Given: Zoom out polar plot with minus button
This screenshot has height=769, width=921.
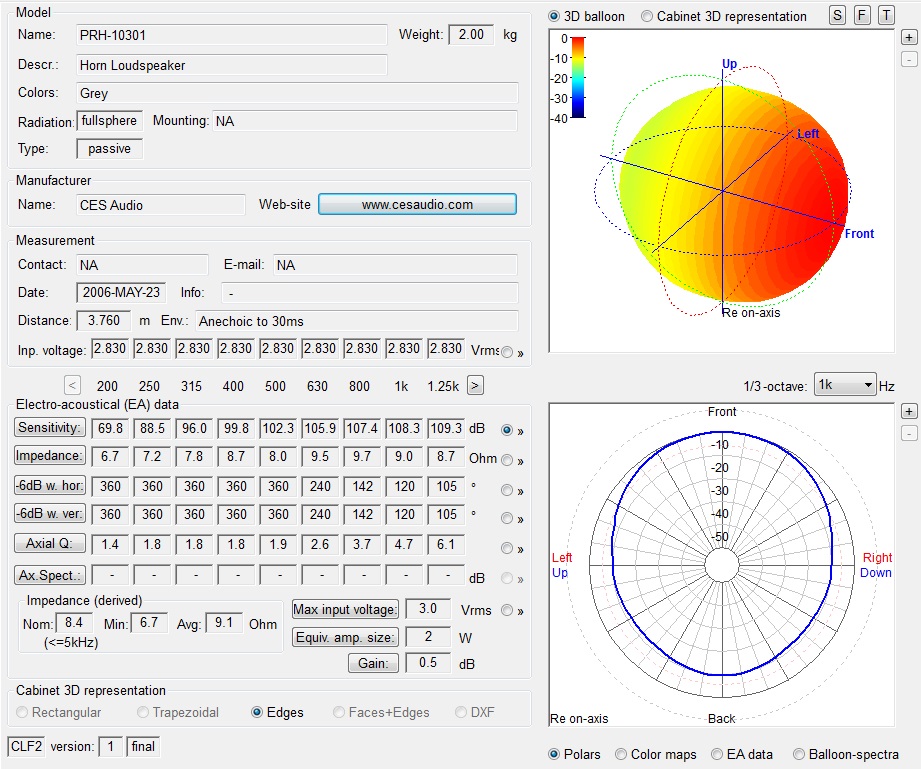Looking at the screenshot, I should pyautogui.click(x=908, y=433).
